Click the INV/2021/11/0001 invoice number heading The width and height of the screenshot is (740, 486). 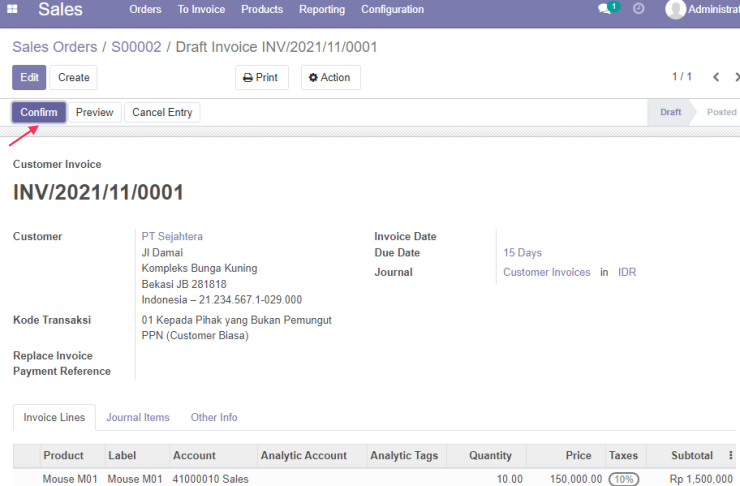(98, 193)
